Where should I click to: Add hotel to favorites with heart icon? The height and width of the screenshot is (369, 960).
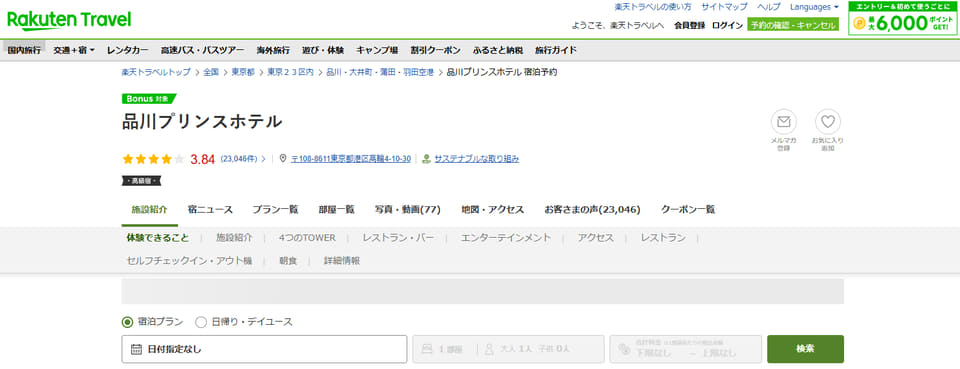pos(828,122)
